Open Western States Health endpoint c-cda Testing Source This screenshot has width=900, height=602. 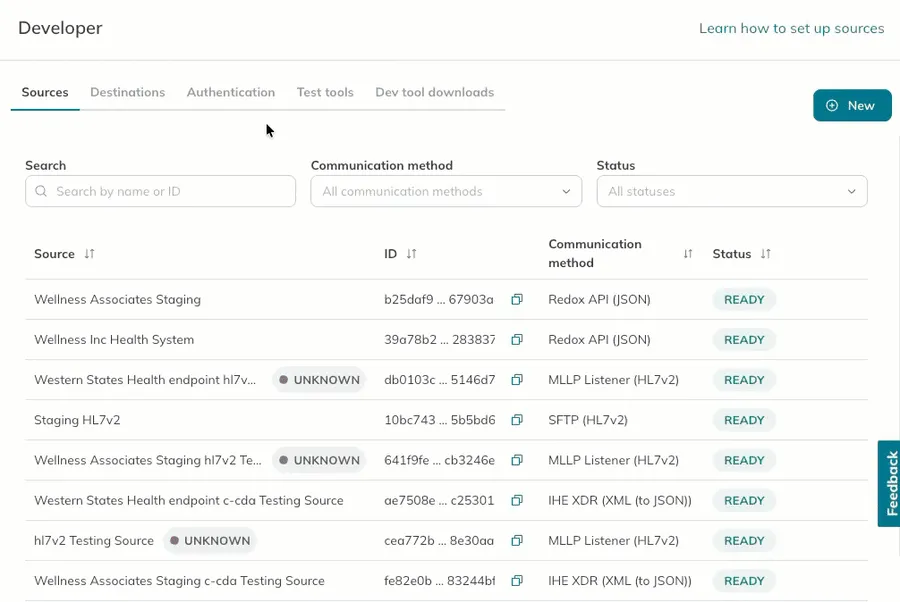188,500
